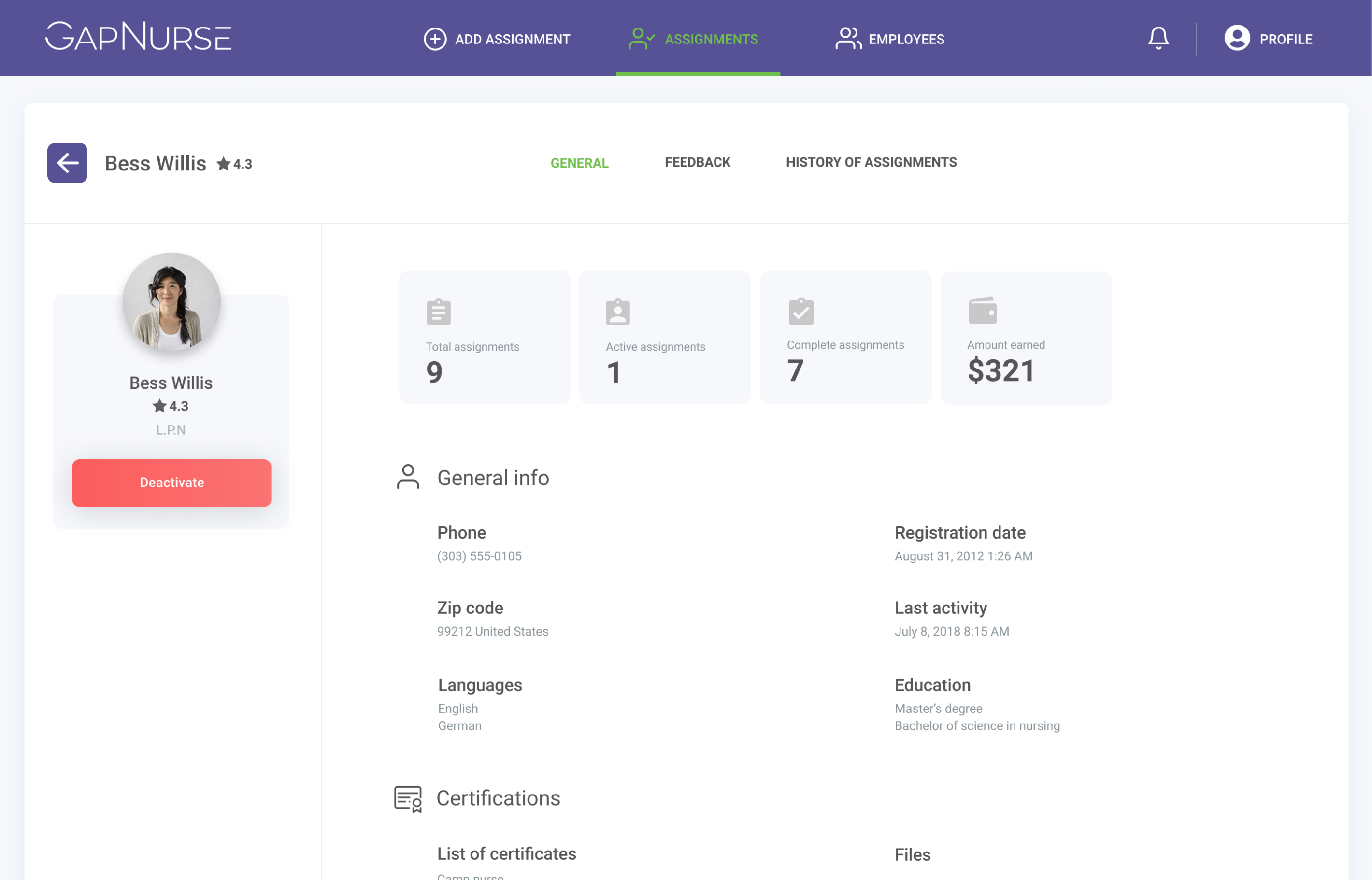Open the Add Assignment menu item
The width and height of the screenshot is (1372, 880).
tap(497, 39)
